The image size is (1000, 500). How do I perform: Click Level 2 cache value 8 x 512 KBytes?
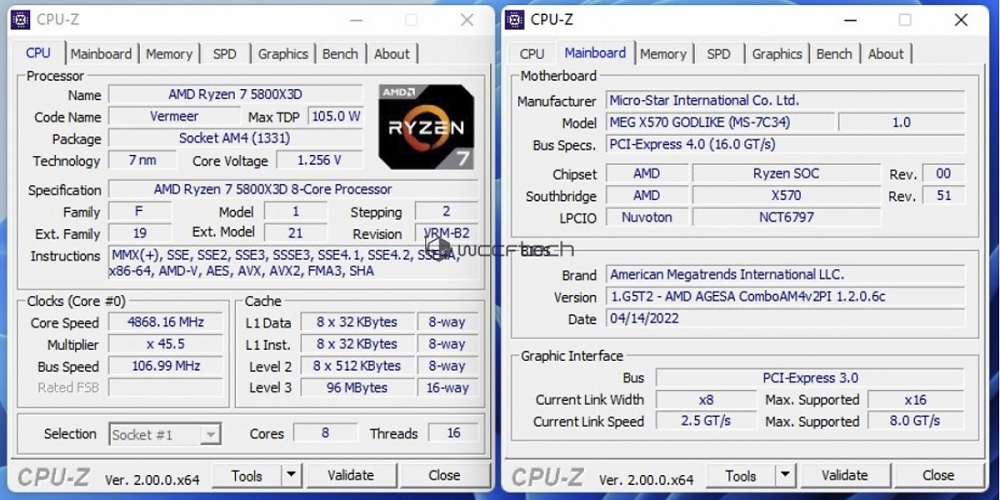pyautogui.click(x=357, y=366)
